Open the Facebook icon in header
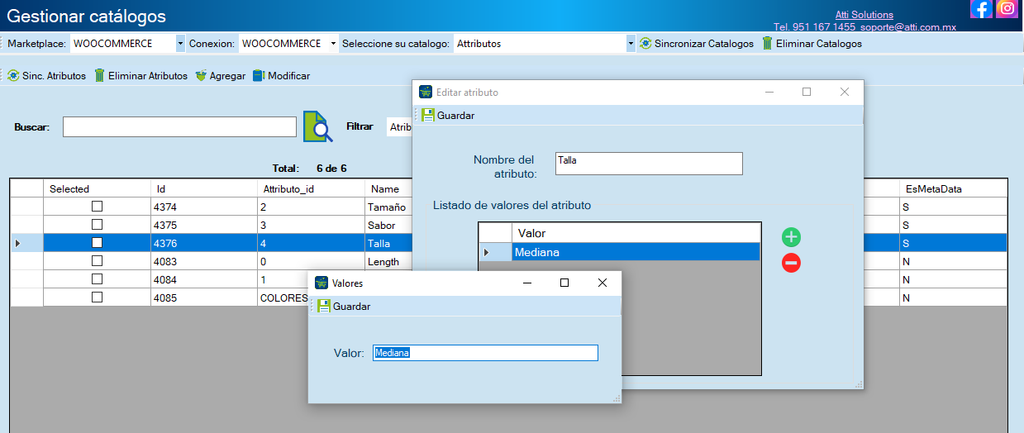The height and width of the screenshot is (433, 1024). tap(981, 8)
